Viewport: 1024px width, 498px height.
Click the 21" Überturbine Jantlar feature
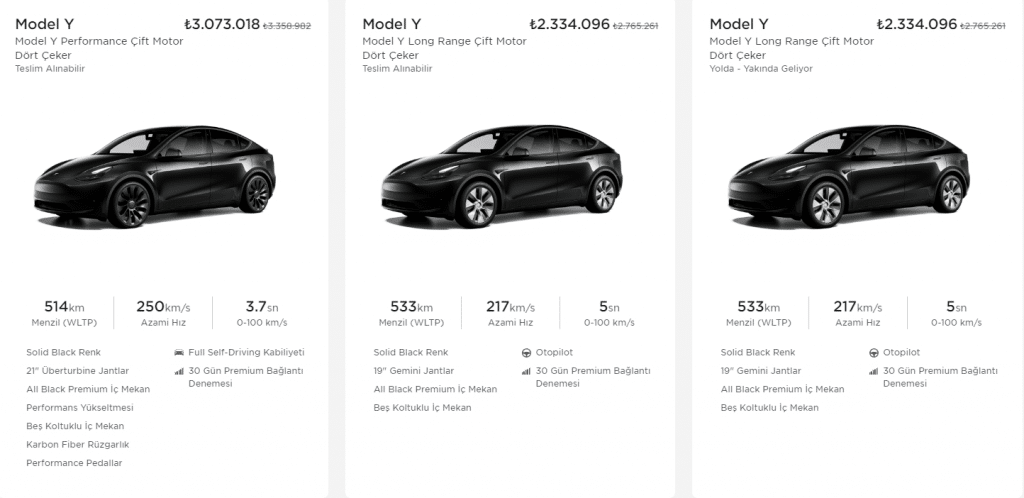pyautogui.click(x=78, y=371)
